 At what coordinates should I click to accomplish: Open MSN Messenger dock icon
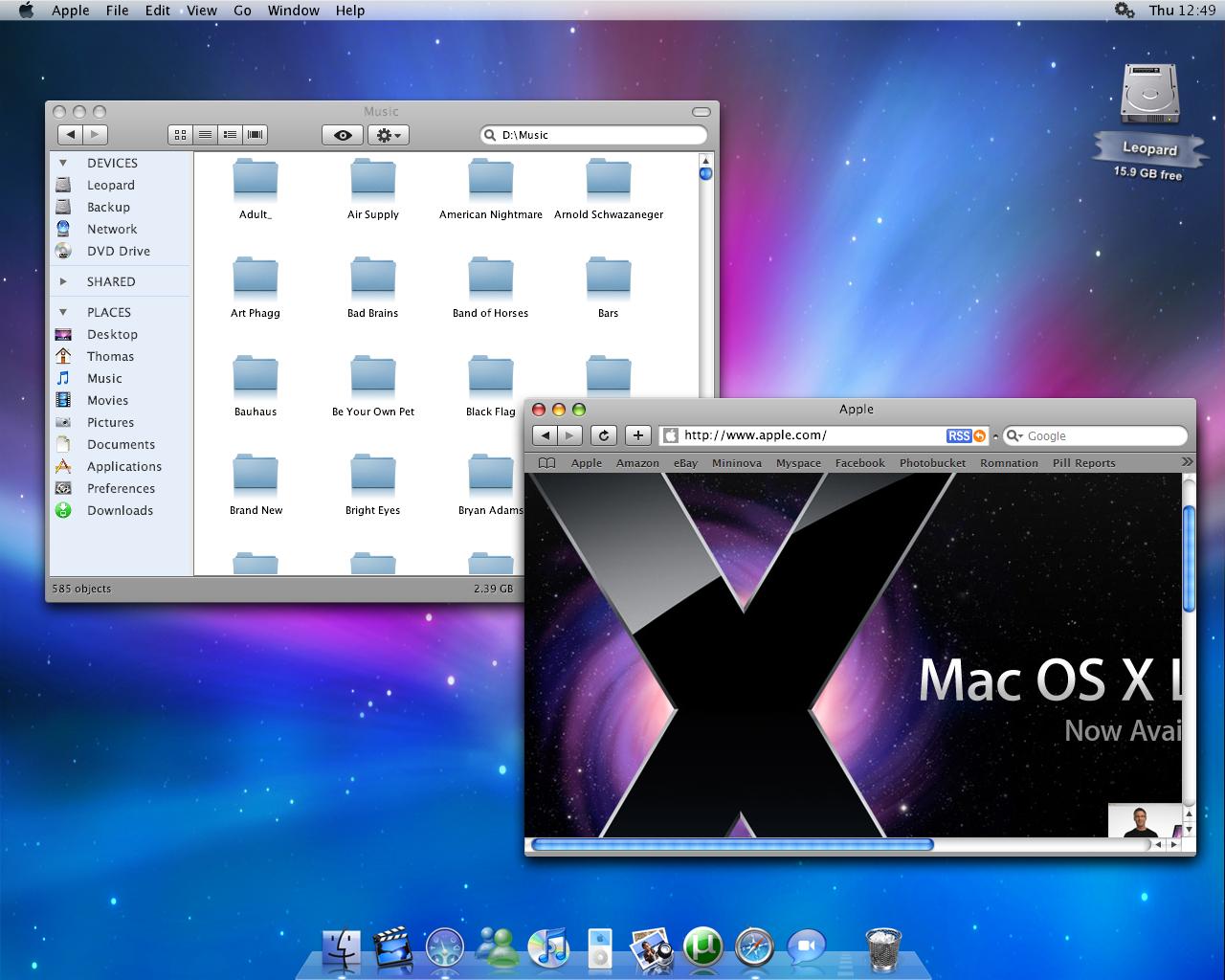498,948
